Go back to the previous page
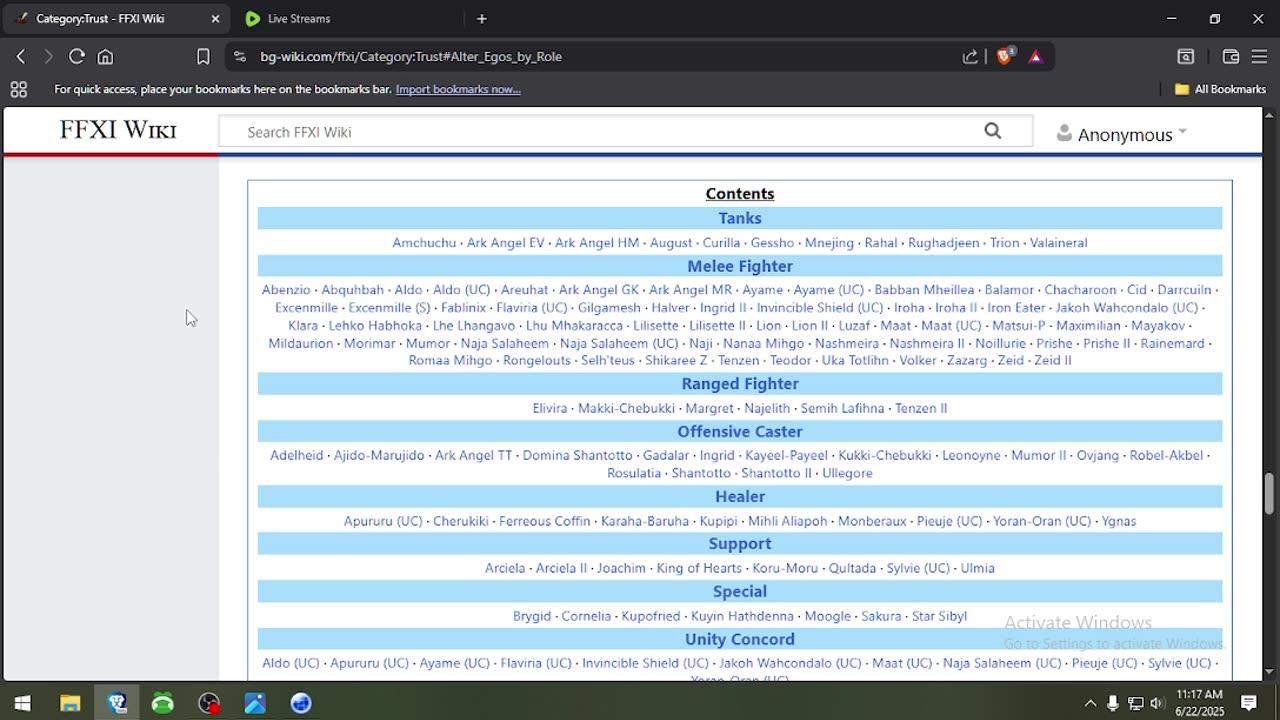Screen dimensions: 1280x720 click(20, 57)
